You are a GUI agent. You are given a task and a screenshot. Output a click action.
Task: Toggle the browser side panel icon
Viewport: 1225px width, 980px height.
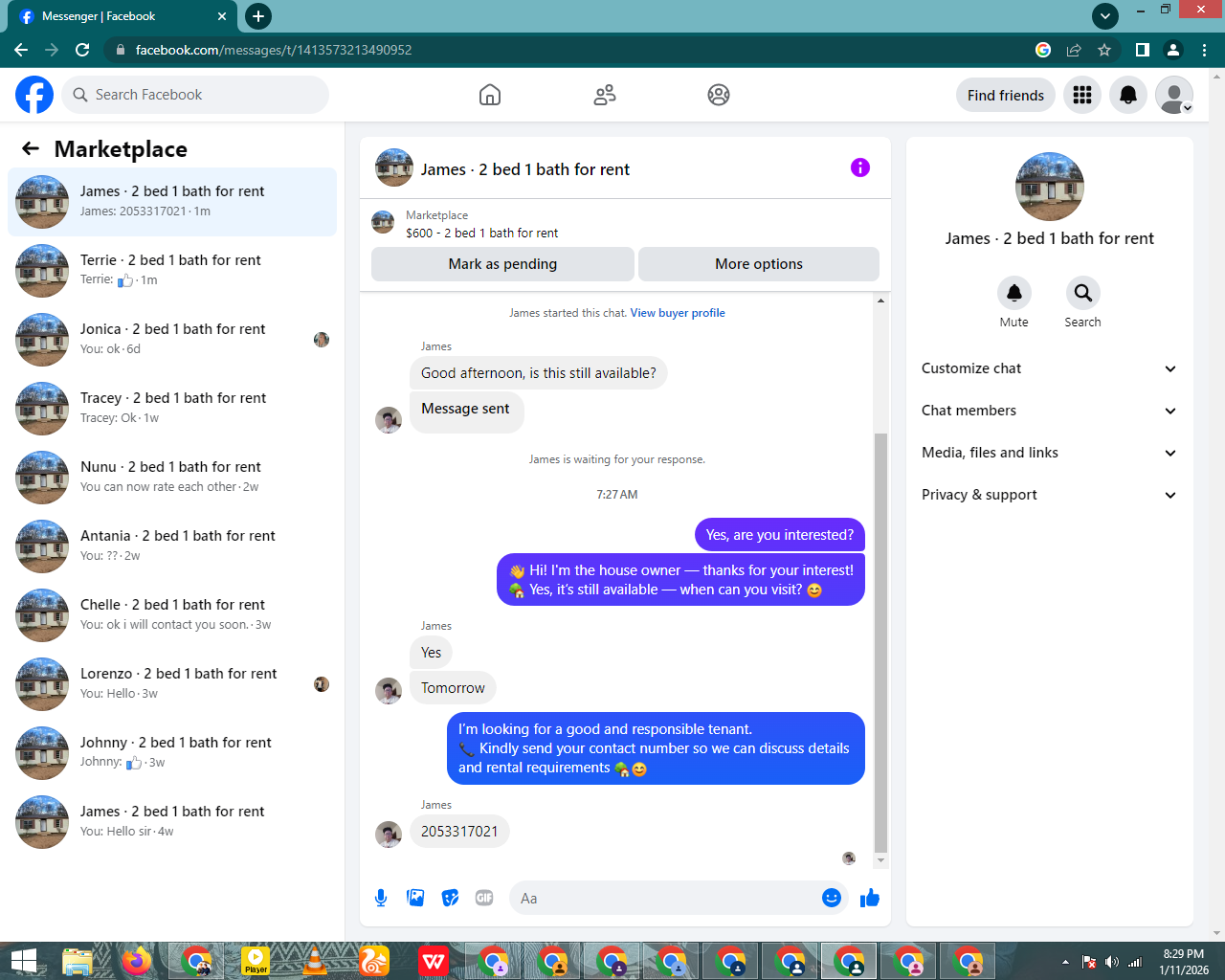pos(1142,50)
